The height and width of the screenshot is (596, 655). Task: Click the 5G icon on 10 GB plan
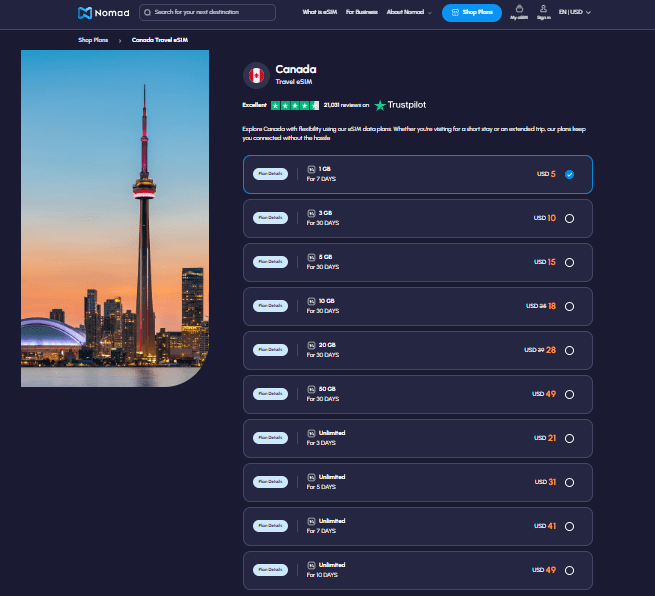pos(311,301)
